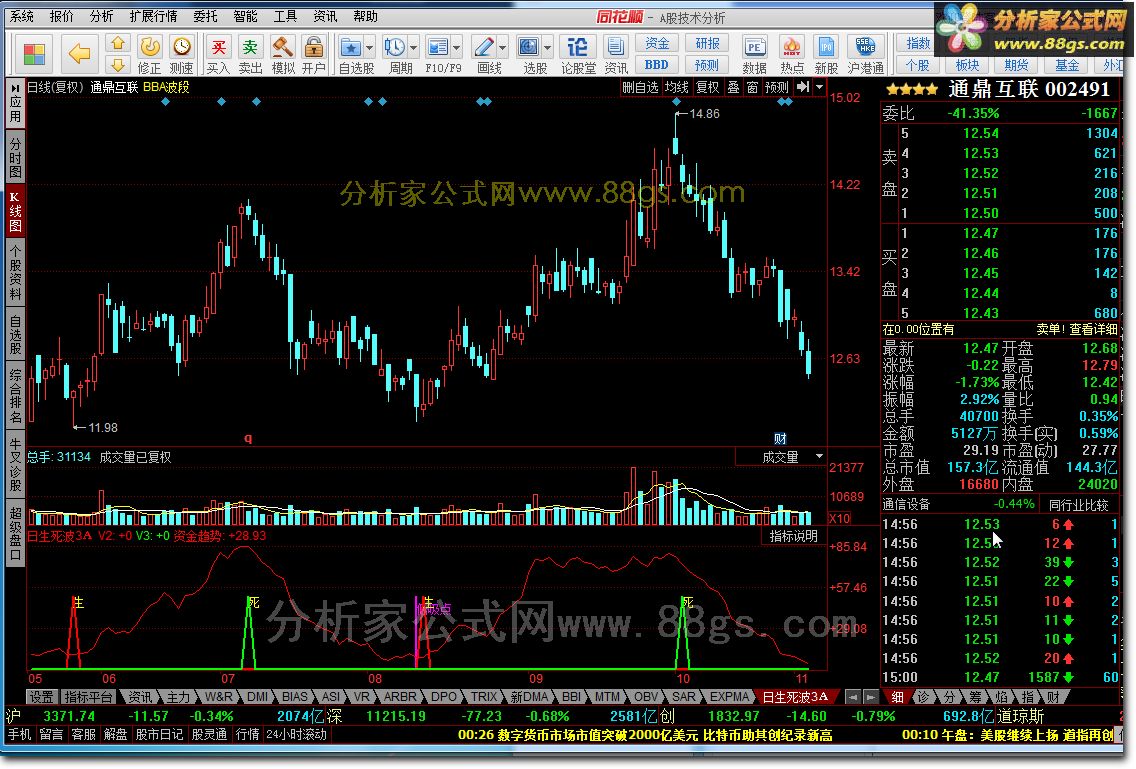
Task: Toggle 复权 price adjustment on chart
Action: point(708,87)
